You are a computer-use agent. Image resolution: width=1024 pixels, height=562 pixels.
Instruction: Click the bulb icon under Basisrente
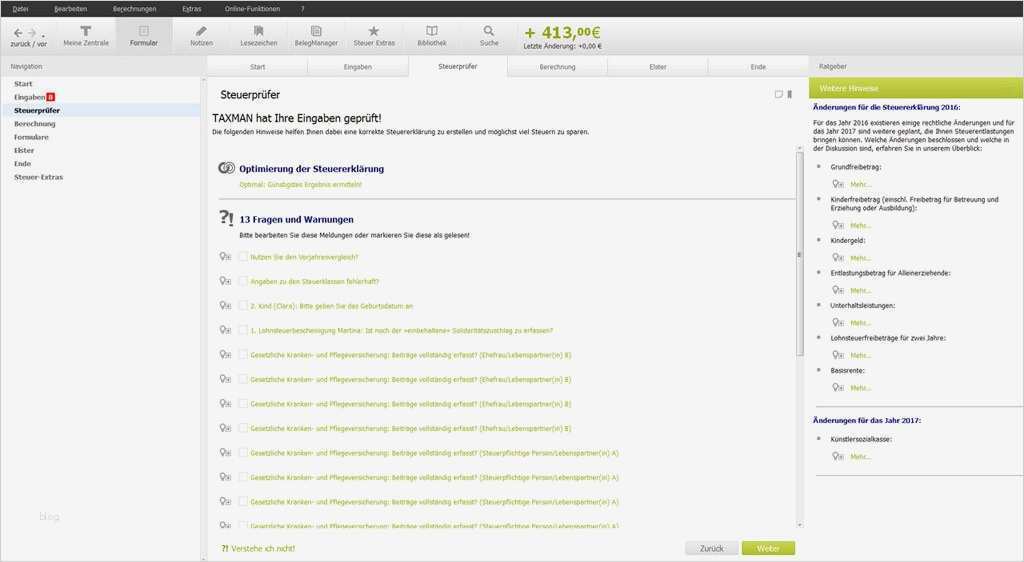tap(838, 388)
